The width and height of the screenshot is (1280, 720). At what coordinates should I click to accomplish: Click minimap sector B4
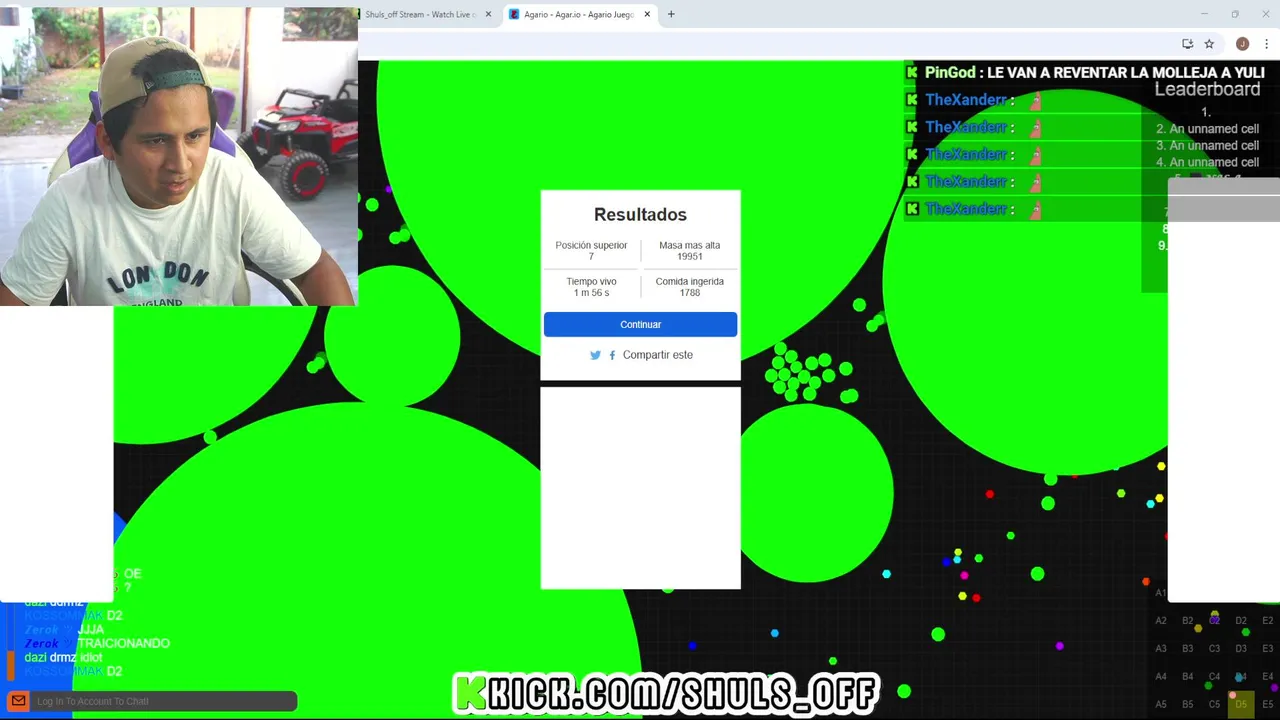pos(1188,676)
